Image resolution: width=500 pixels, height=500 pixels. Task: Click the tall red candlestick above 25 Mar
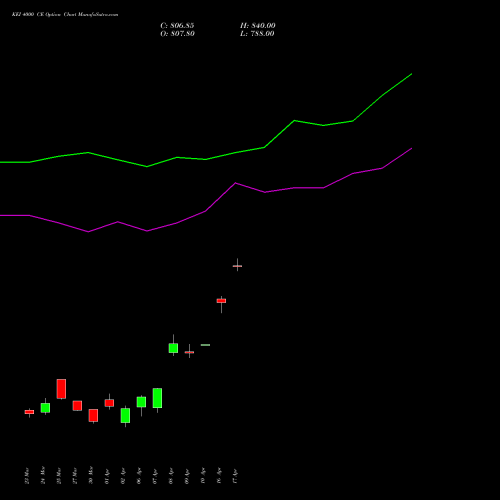pos(61,389)
